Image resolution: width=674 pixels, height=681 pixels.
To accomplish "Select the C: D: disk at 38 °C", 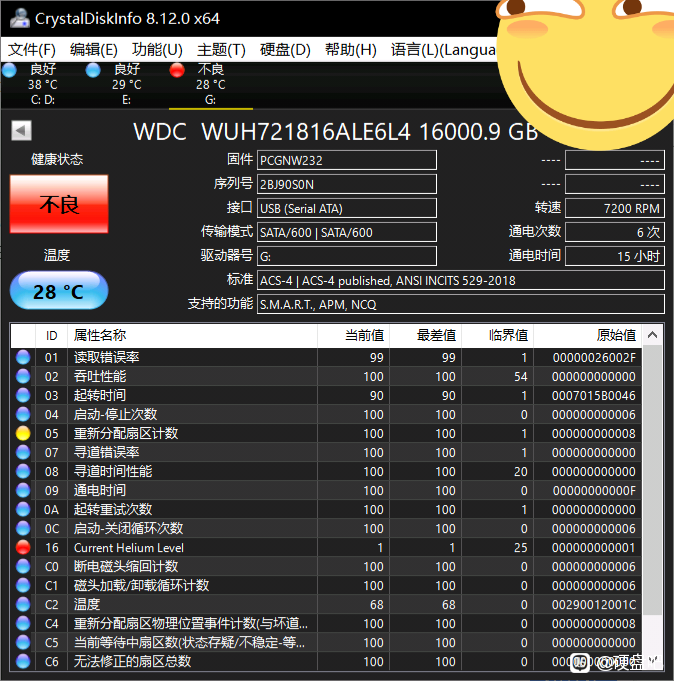I will coord(43,84).
